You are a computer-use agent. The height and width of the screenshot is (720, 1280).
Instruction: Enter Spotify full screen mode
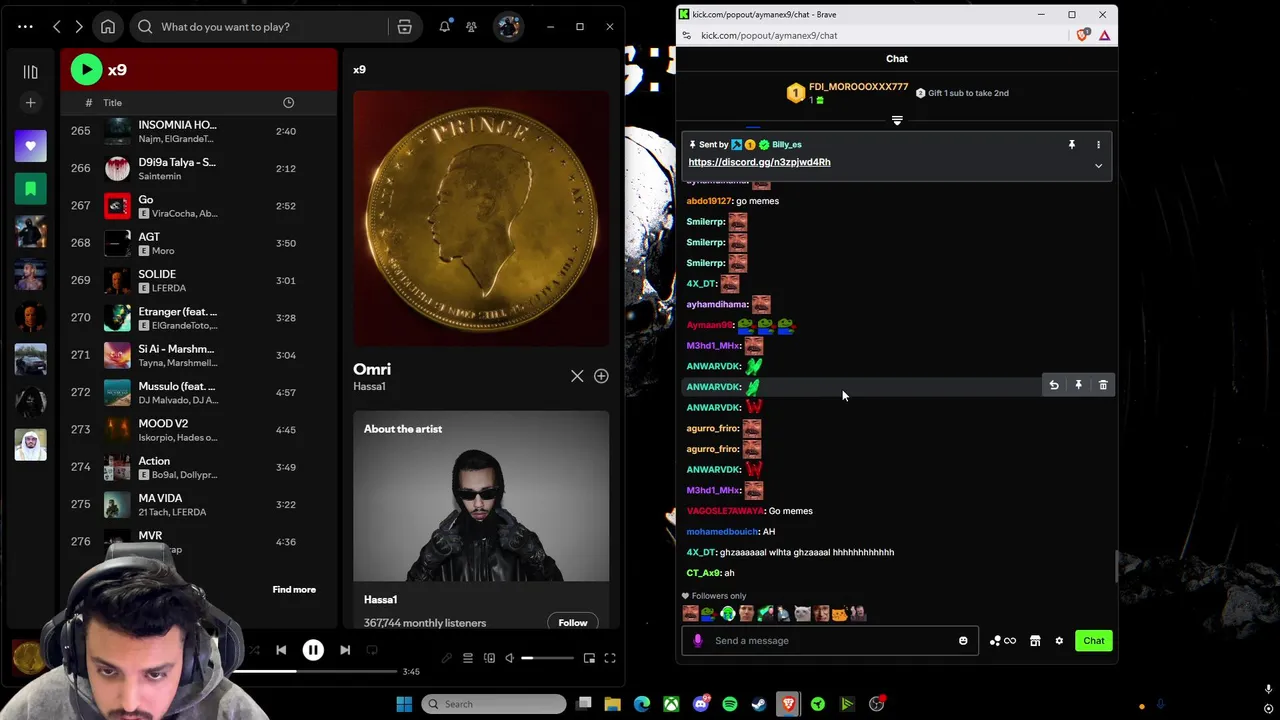click(x=610, y=658)
